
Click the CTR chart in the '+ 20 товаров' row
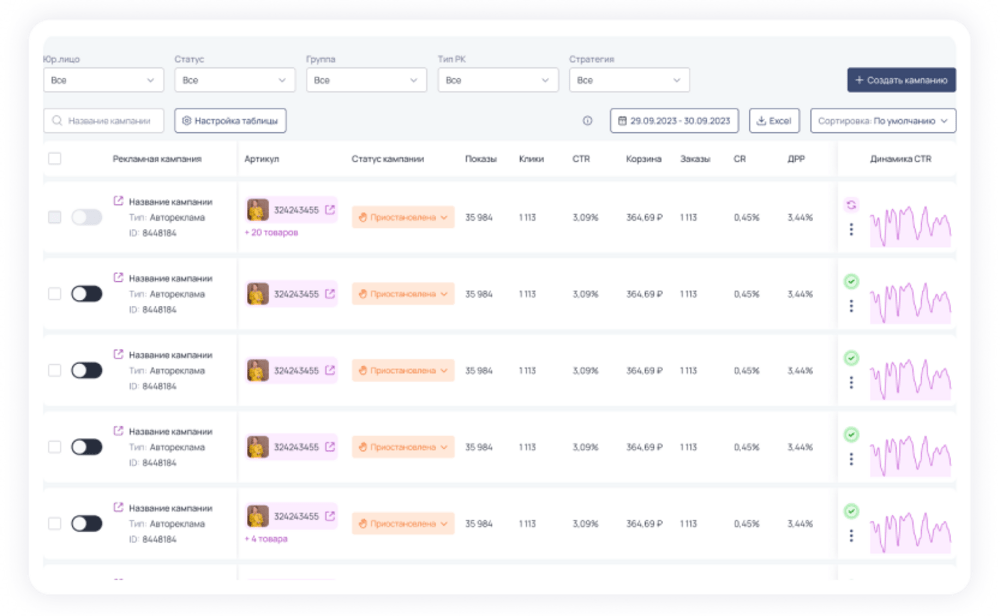(x=910, y=226)
